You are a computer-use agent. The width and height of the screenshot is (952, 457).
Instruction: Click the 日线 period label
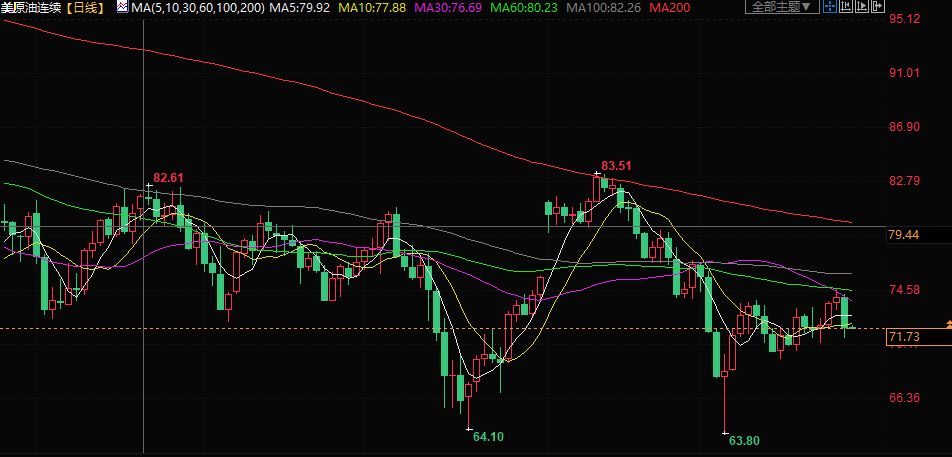(x=86, y=8)
